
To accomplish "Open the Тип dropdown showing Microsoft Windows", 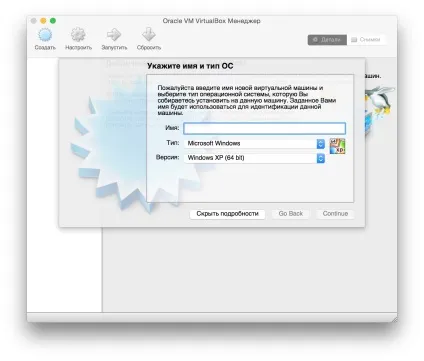I will 254,143.
